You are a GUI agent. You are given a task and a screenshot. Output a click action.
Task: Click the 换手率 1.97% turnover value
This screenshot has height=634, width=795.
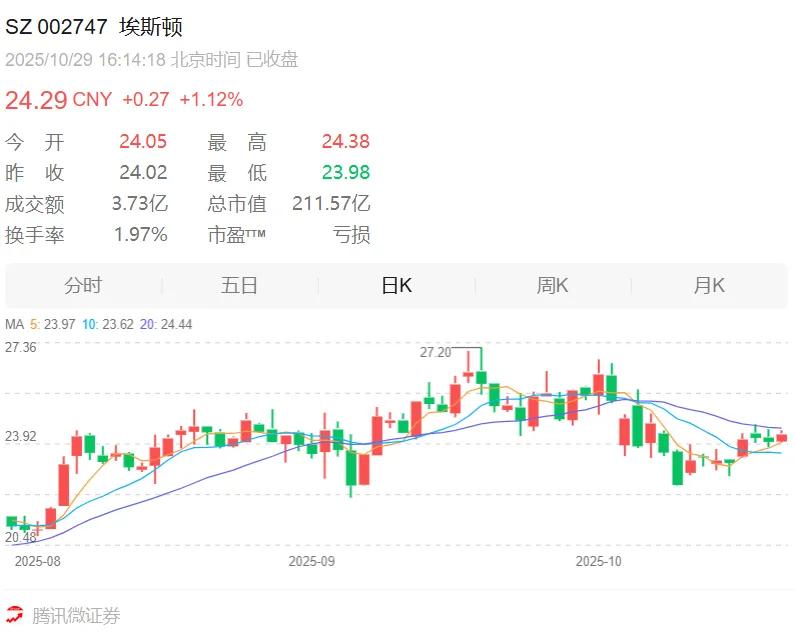click(x=140, y=234)
